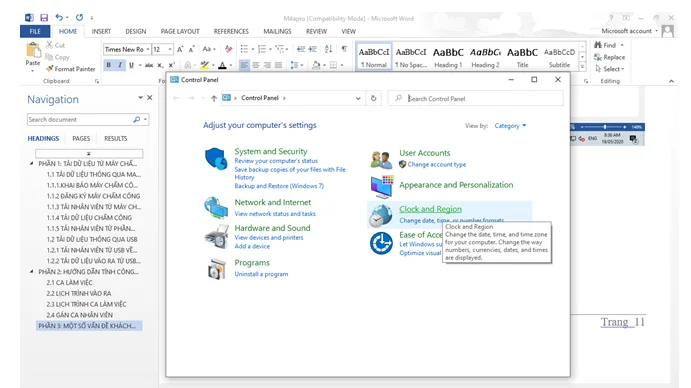The height and width of the screenshot is (388, 691).
Task: Close the Navigation pane
Action: [x=149, y=97]
